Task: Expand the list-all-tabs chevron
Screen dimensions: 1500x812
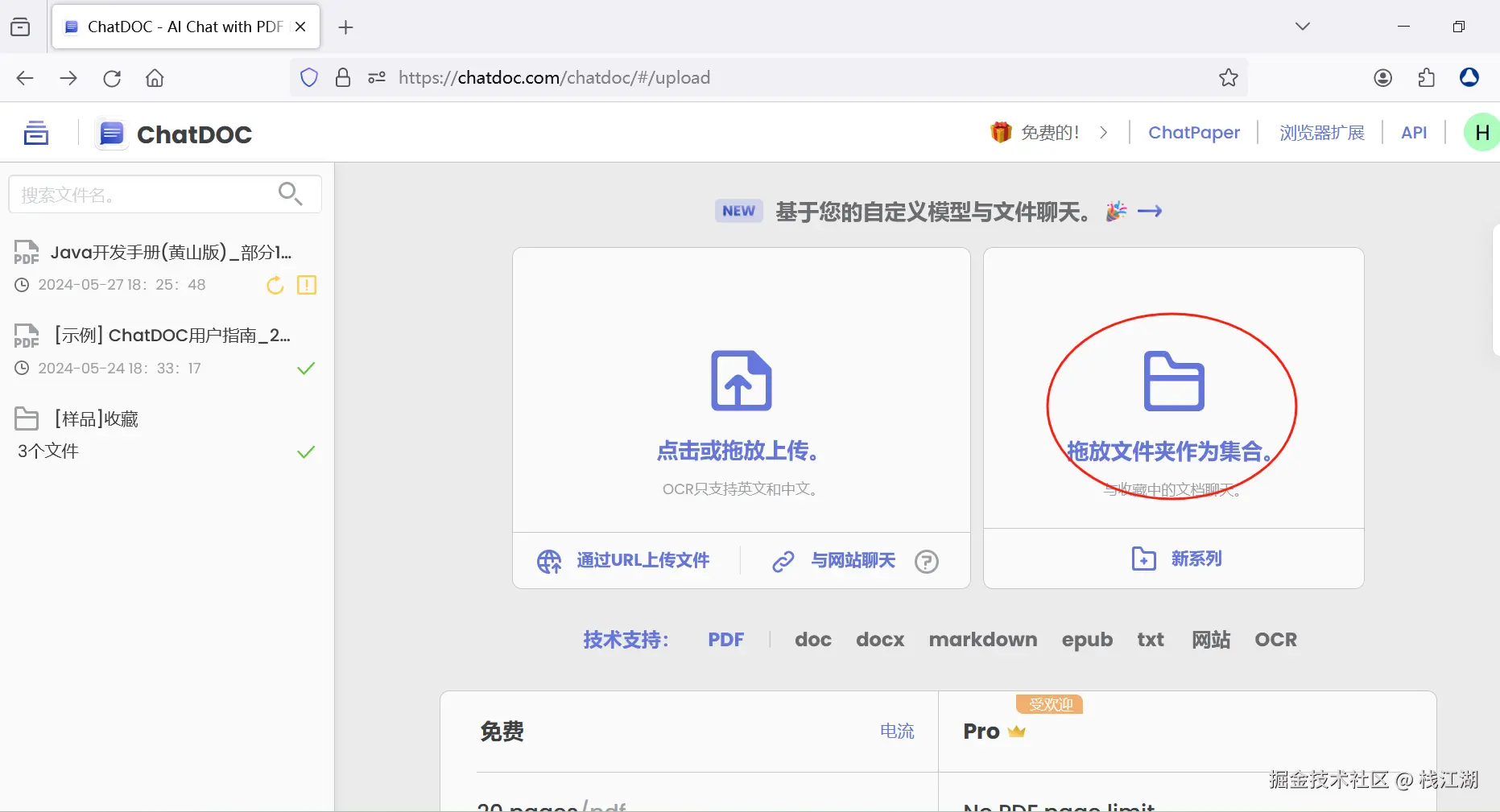Action: [x=1302, y=27]
